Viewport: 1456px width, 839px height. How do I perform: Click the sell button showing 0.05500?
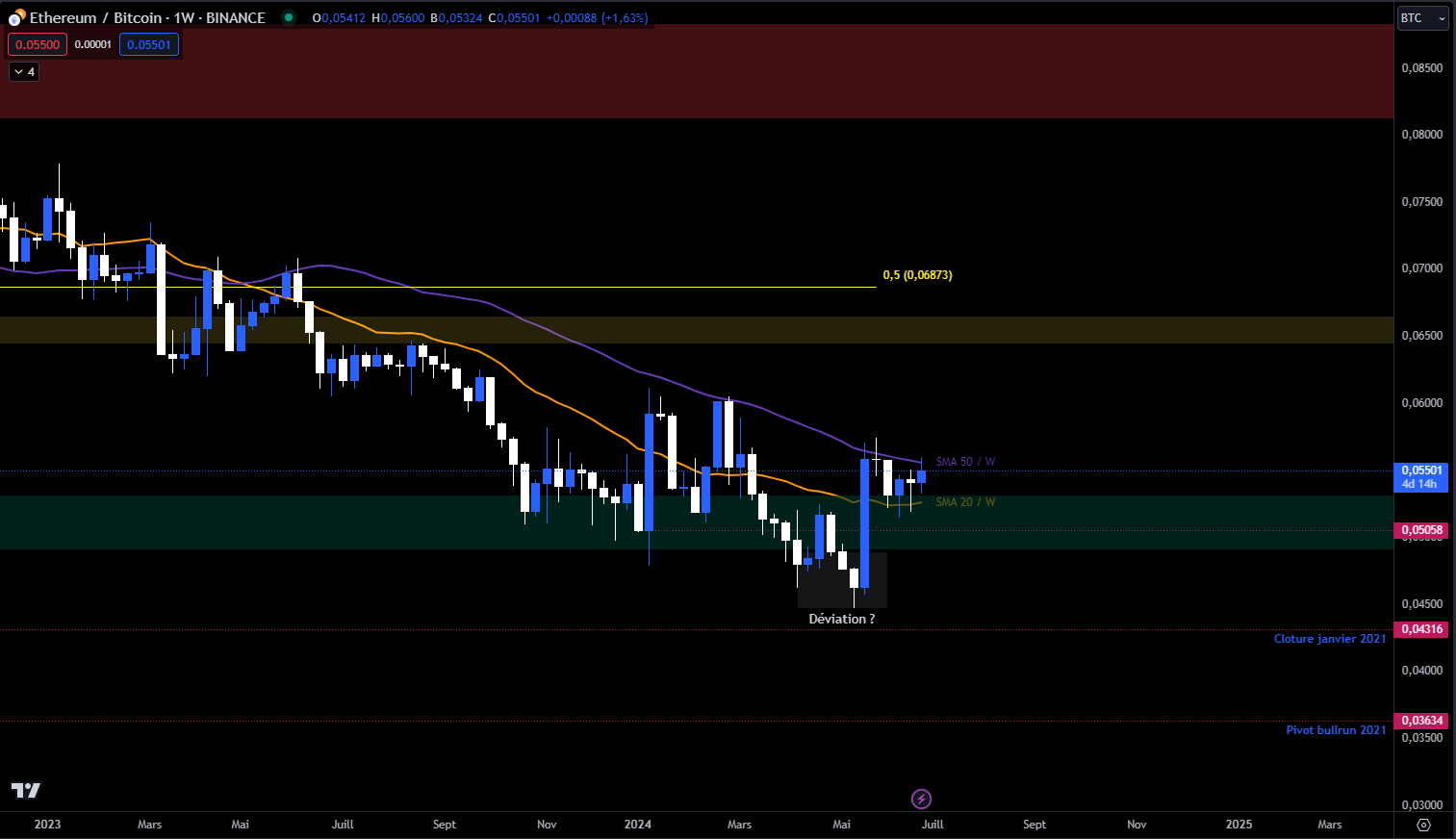(x=37, y=44)
